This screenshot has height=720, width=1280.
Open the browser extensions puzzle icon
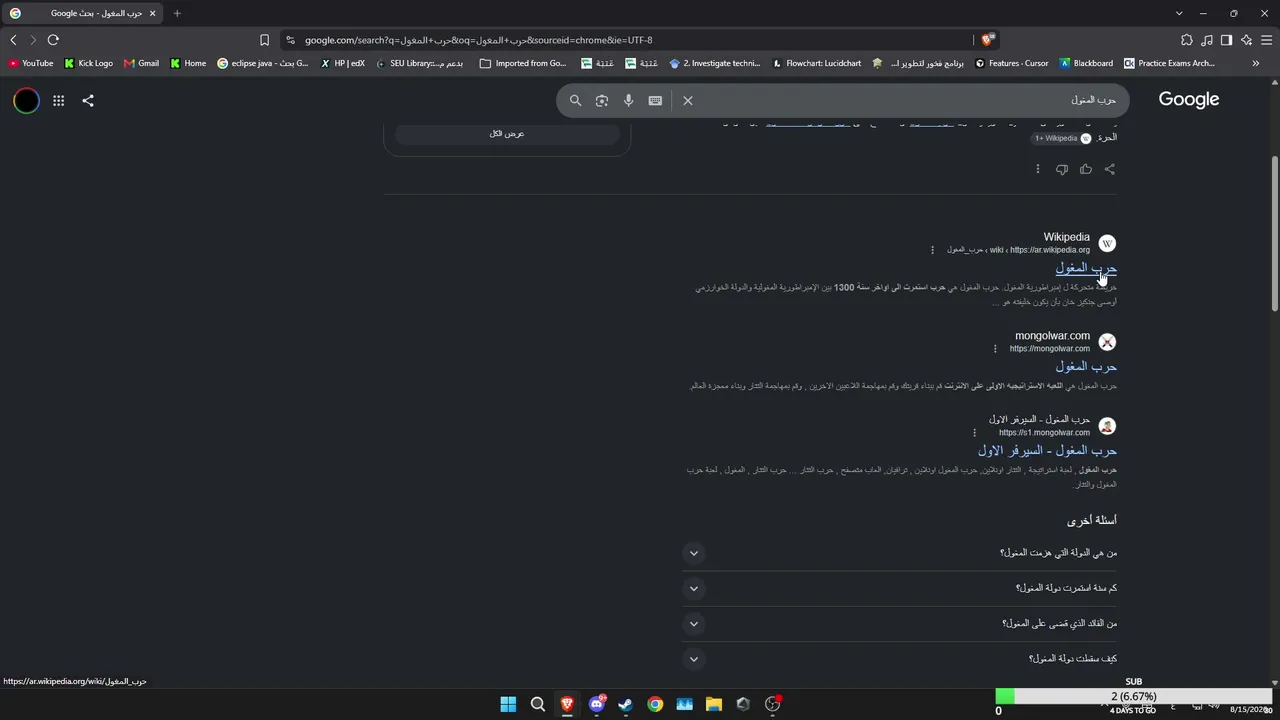(1187, 40)
